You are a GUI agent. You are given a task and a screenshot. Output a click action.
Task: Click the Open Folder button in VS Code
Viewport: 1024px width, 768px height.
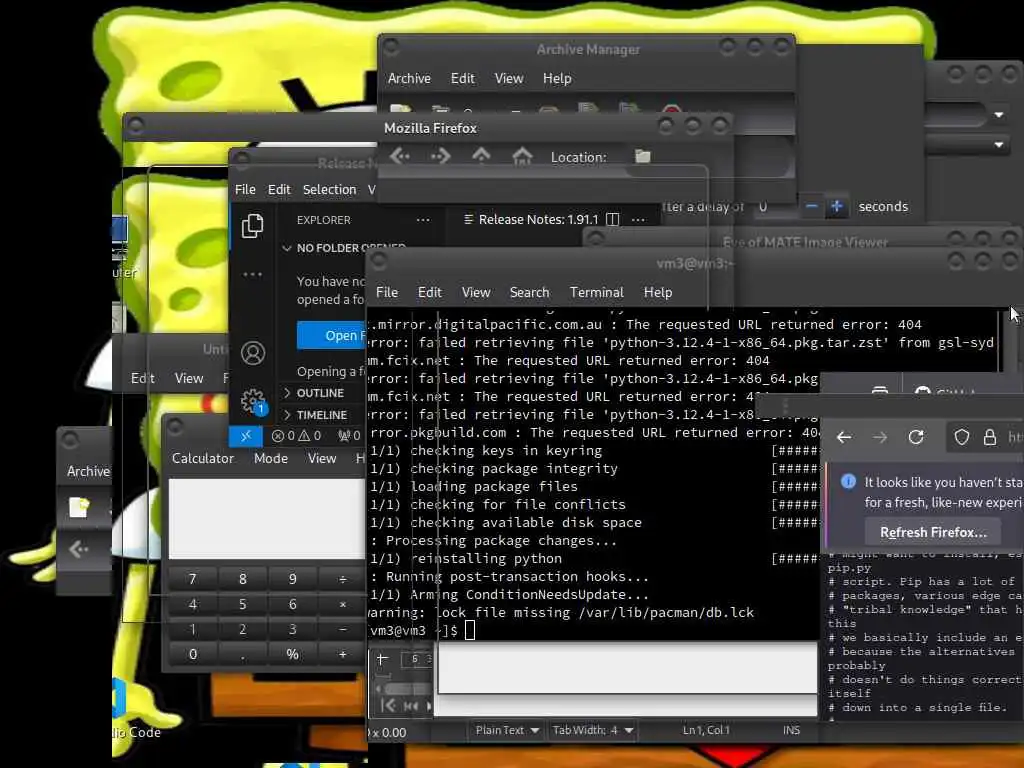click(332, 336)
